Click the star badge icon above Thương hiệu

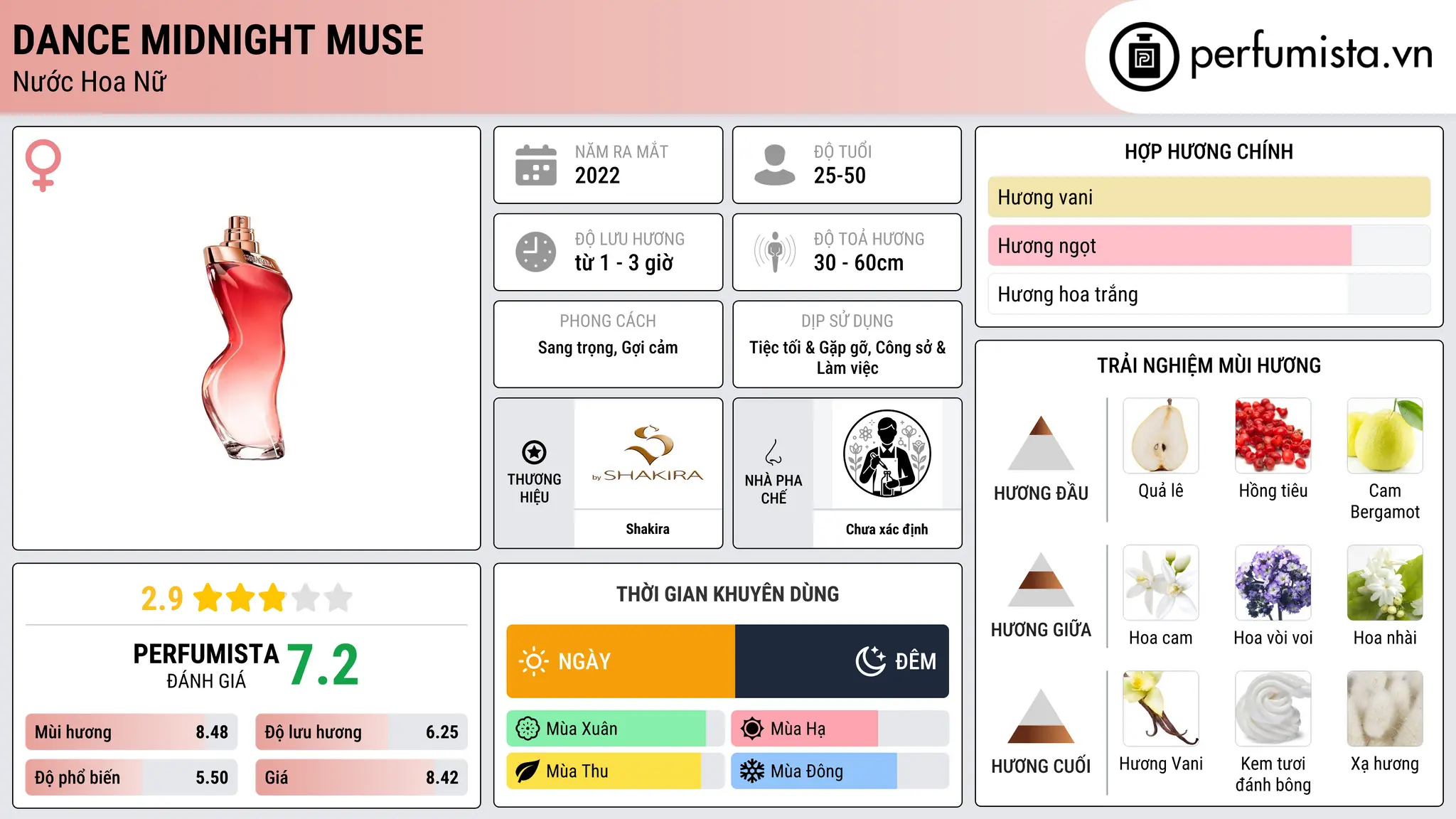pyautogui.click(x=534, y=452)
